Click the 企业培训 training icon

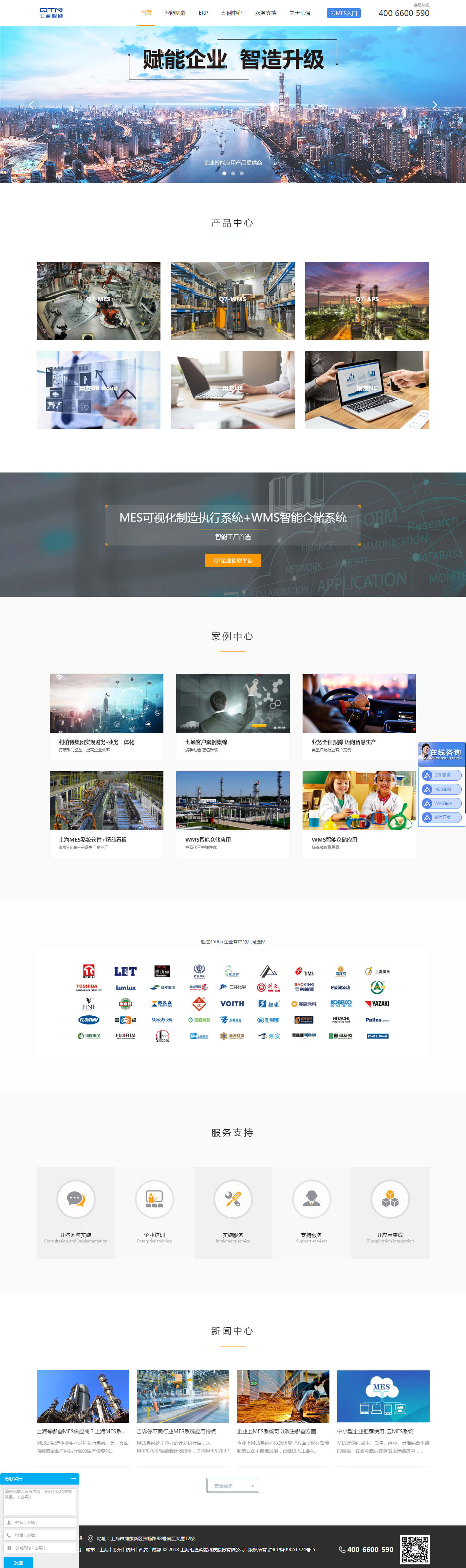(x=154, y=1199)
